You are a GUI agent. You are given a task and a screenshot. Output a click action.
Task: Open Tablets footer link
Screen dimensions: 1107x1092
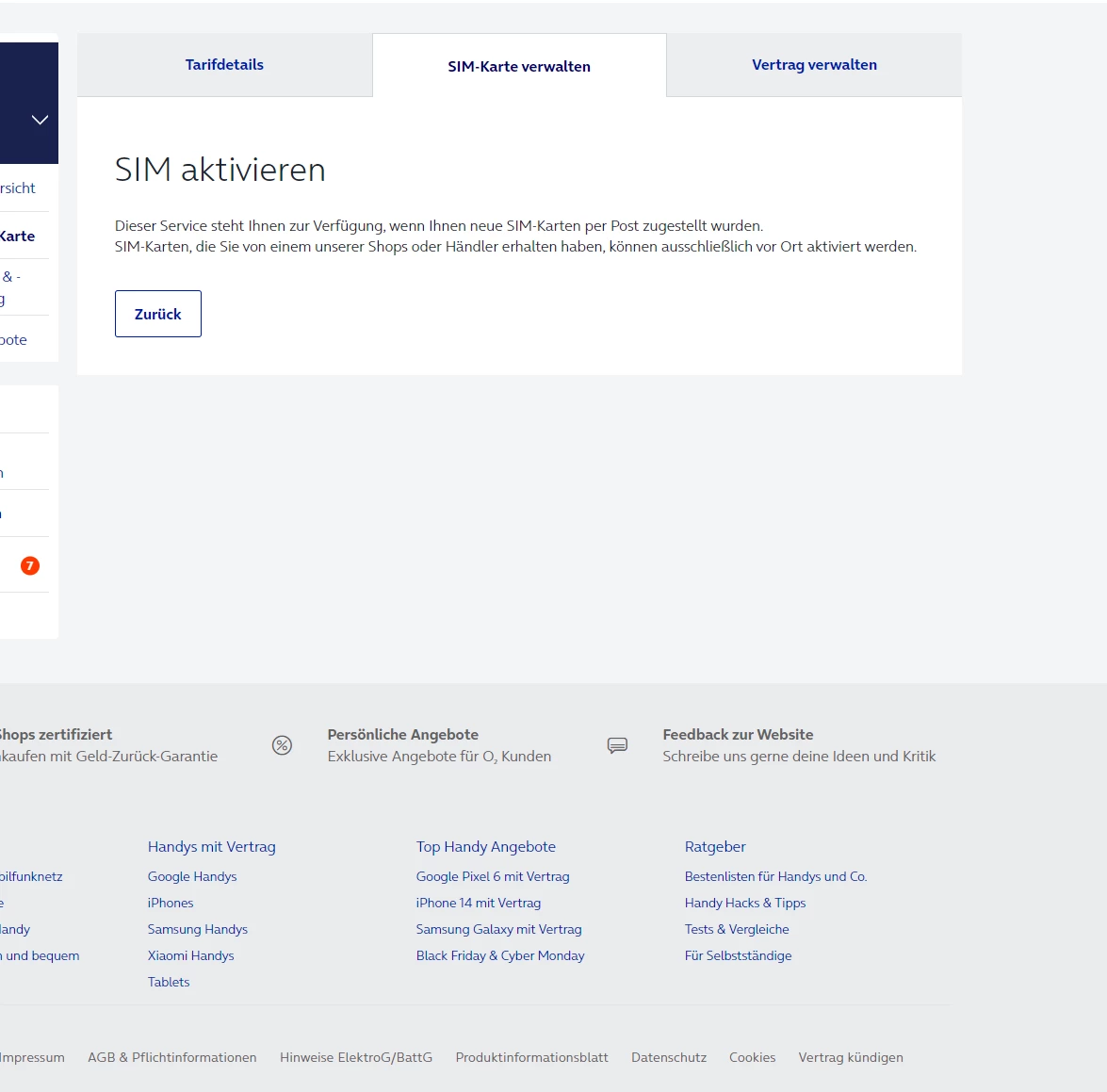[x=169, y=982]
